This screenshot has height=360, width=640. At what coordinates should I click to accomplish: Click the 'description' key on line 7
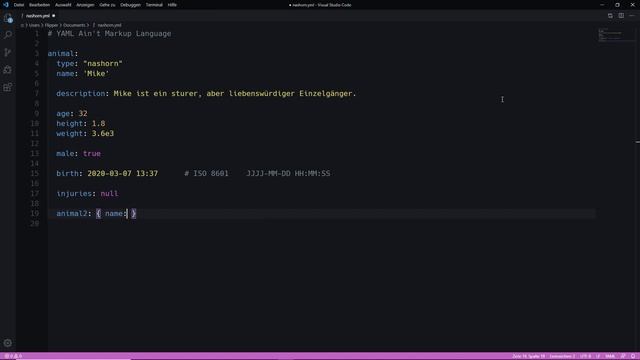coord(80,93)
